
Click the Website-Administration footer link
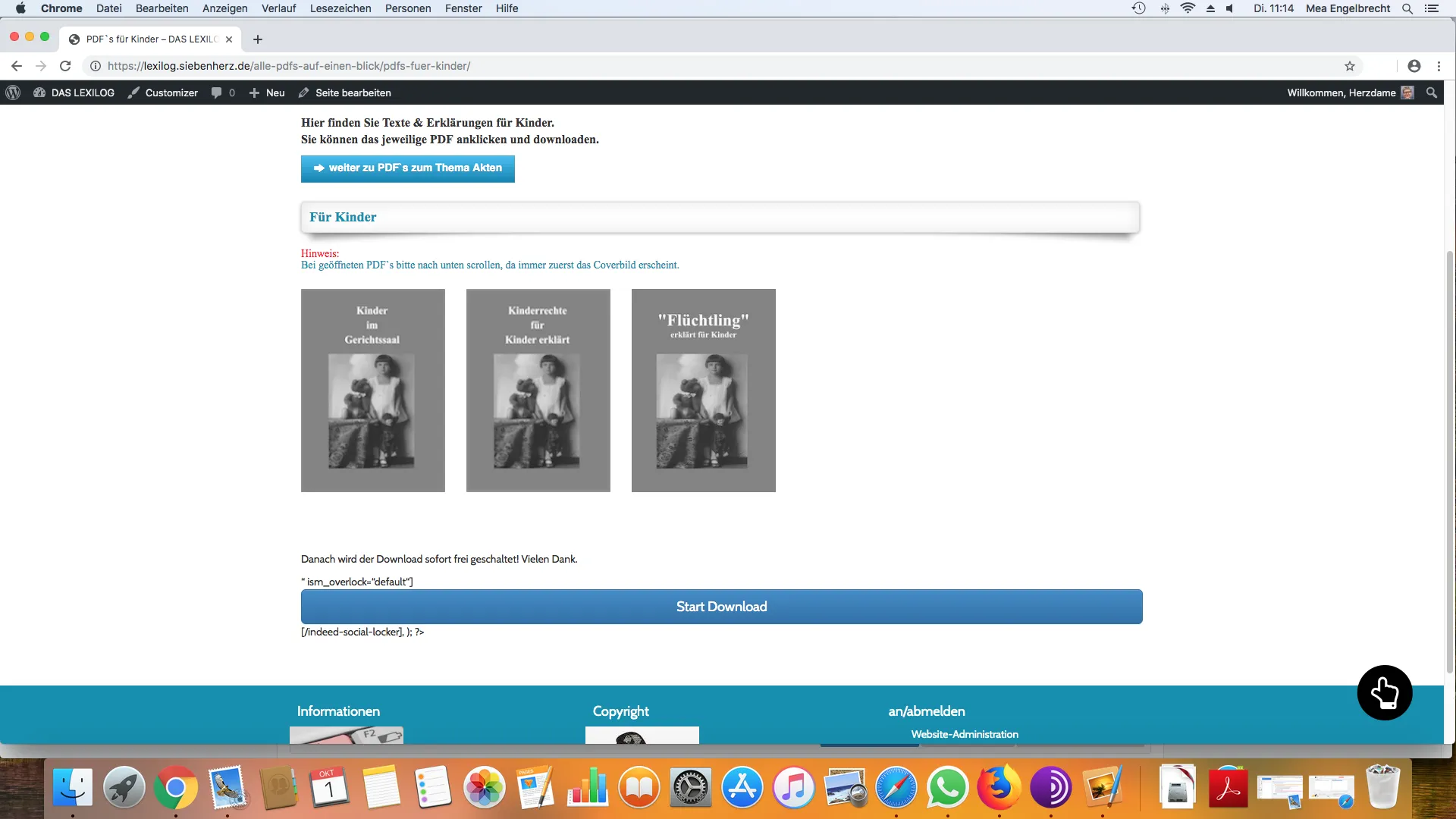(x=965, y=734)
